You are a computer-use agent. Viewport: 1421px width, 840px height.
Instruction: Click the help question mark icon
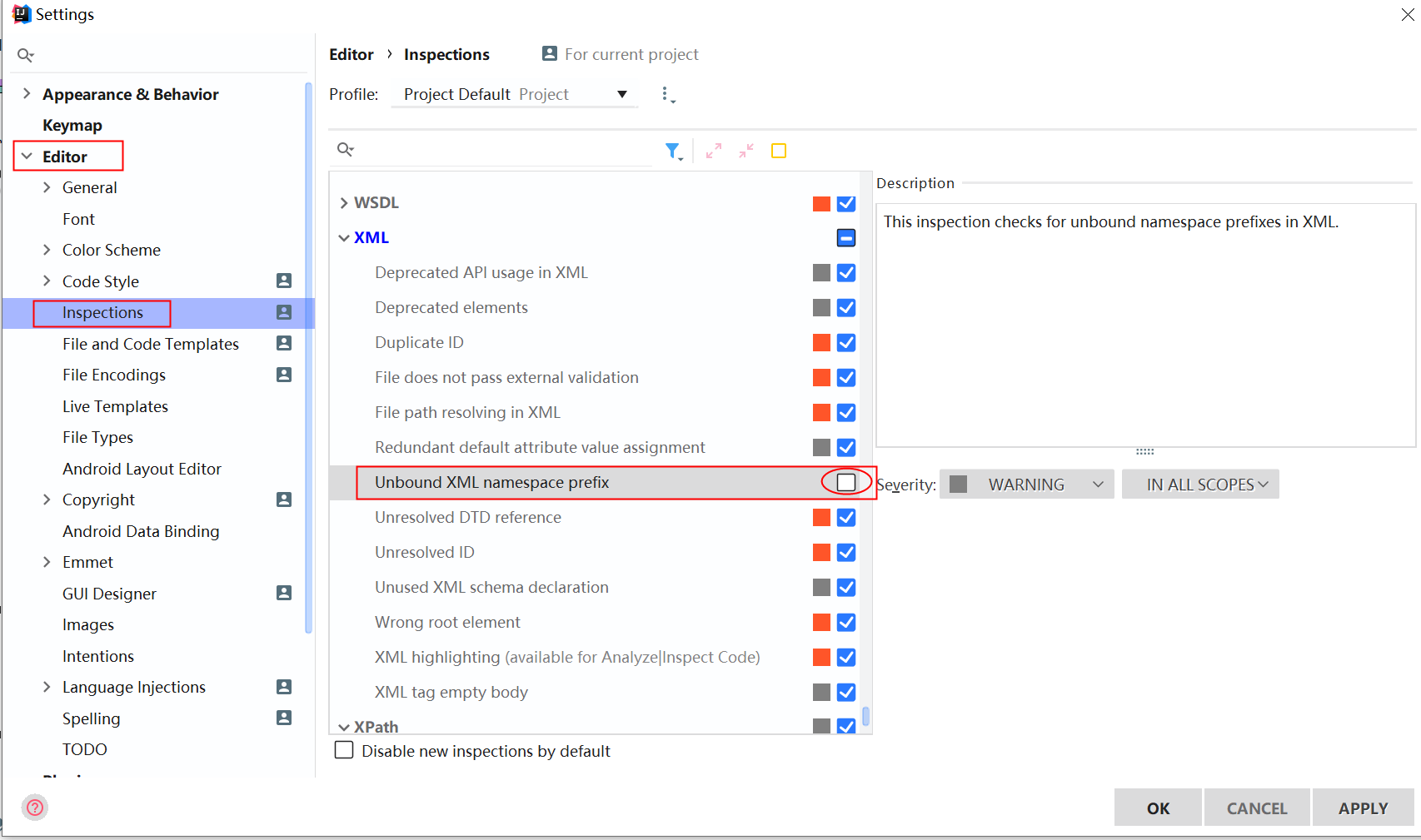click(x=35, y=807)
